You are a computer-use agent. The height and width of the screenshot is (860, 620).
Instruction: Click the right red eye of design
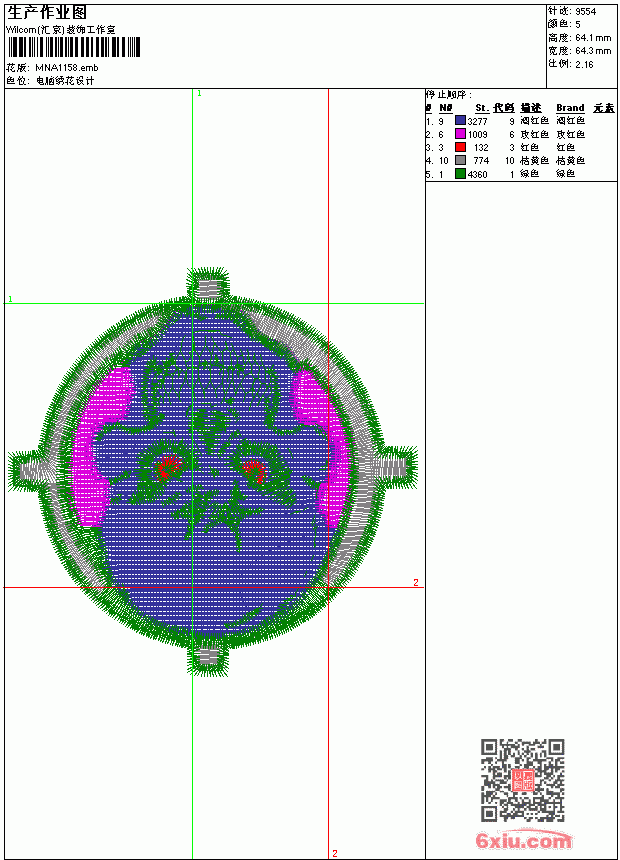pyautogui.click(x=253, y=470)
